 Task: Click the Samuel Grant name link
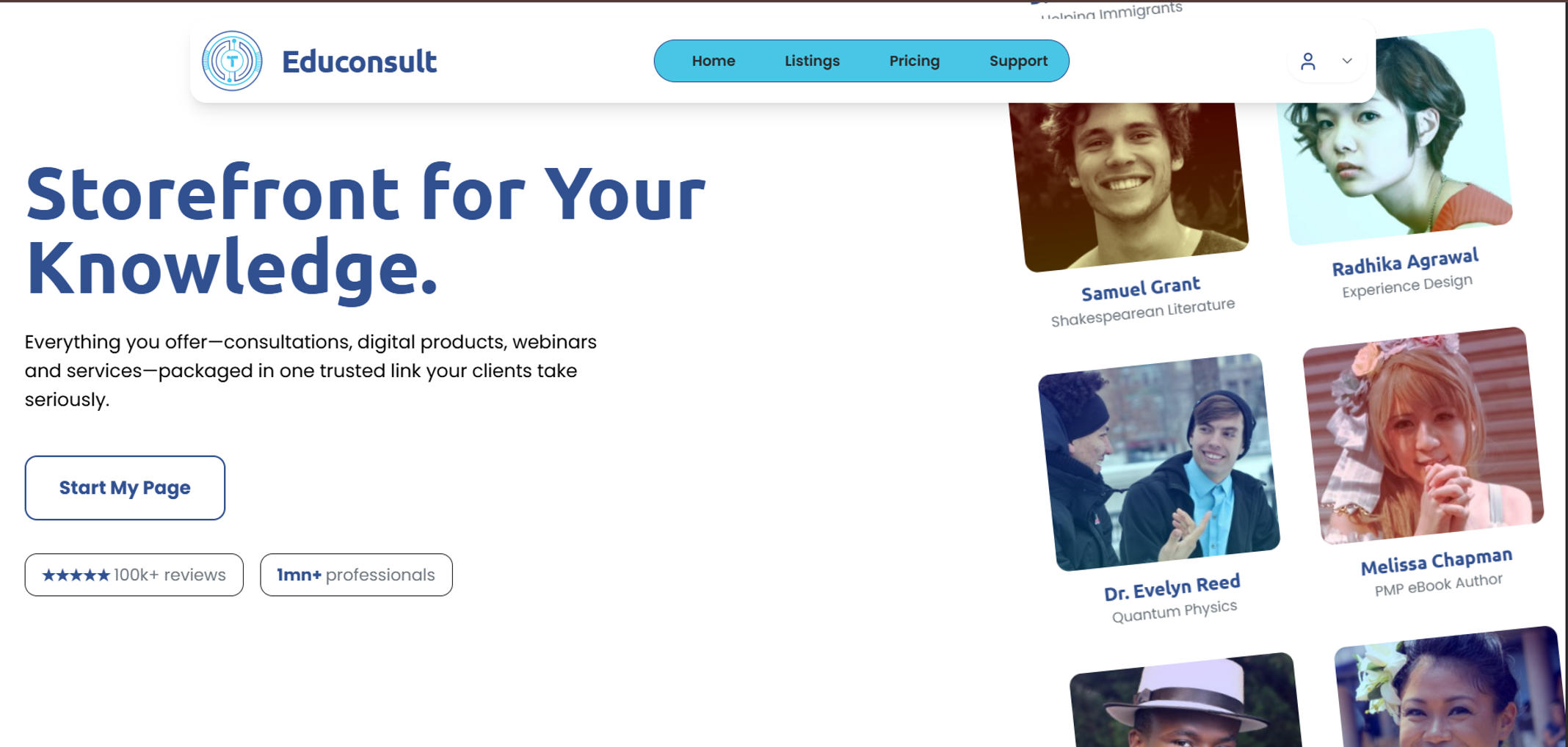1140,289
